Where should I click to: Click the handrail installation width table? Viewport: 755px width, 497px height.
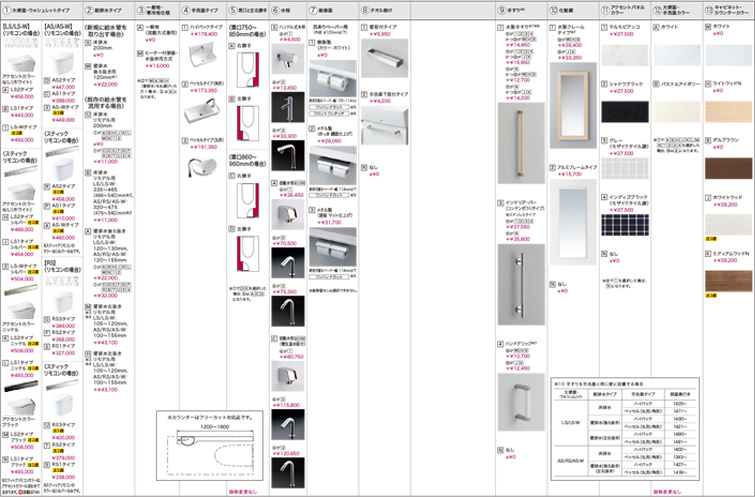pyautogui.click(x=625, y=429)
